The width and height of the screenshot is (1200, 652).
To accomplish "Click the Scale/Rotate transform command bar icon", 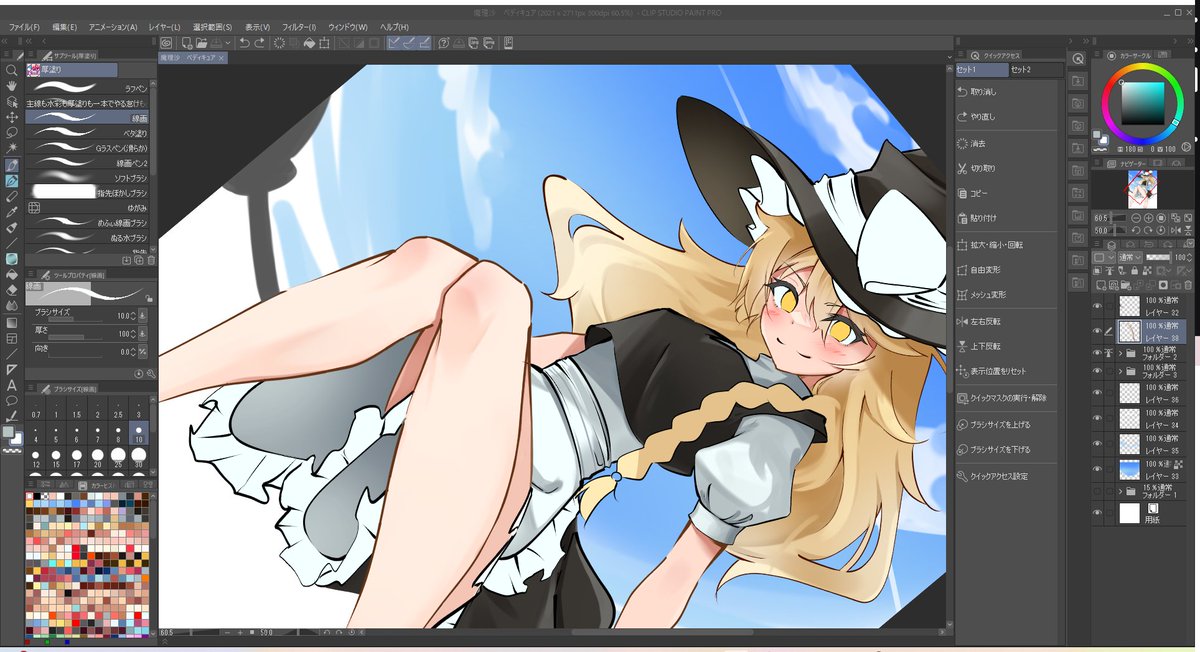I will pyautogui.click(x=324, y=43).
